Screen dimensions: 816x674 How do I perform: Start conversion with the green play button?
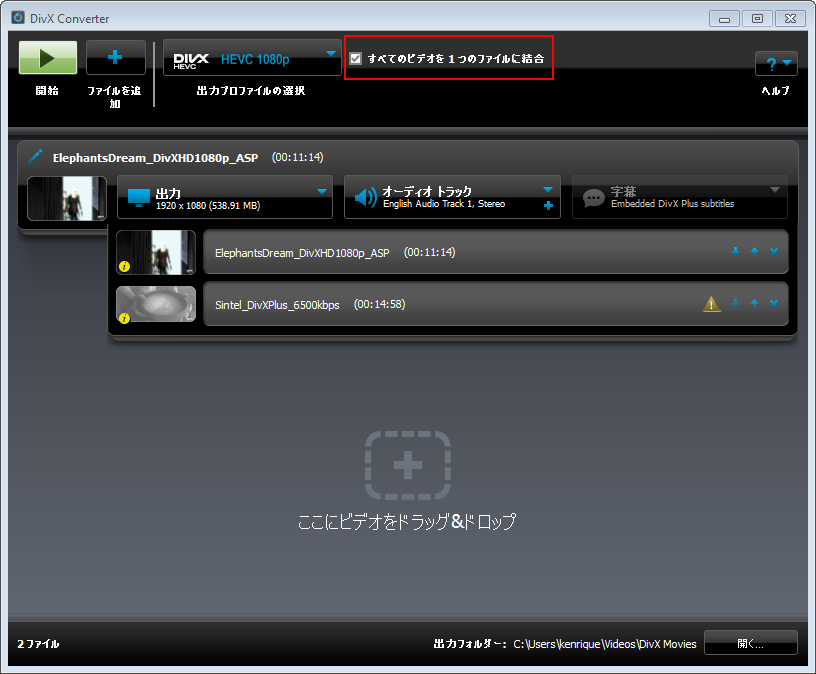48,57
